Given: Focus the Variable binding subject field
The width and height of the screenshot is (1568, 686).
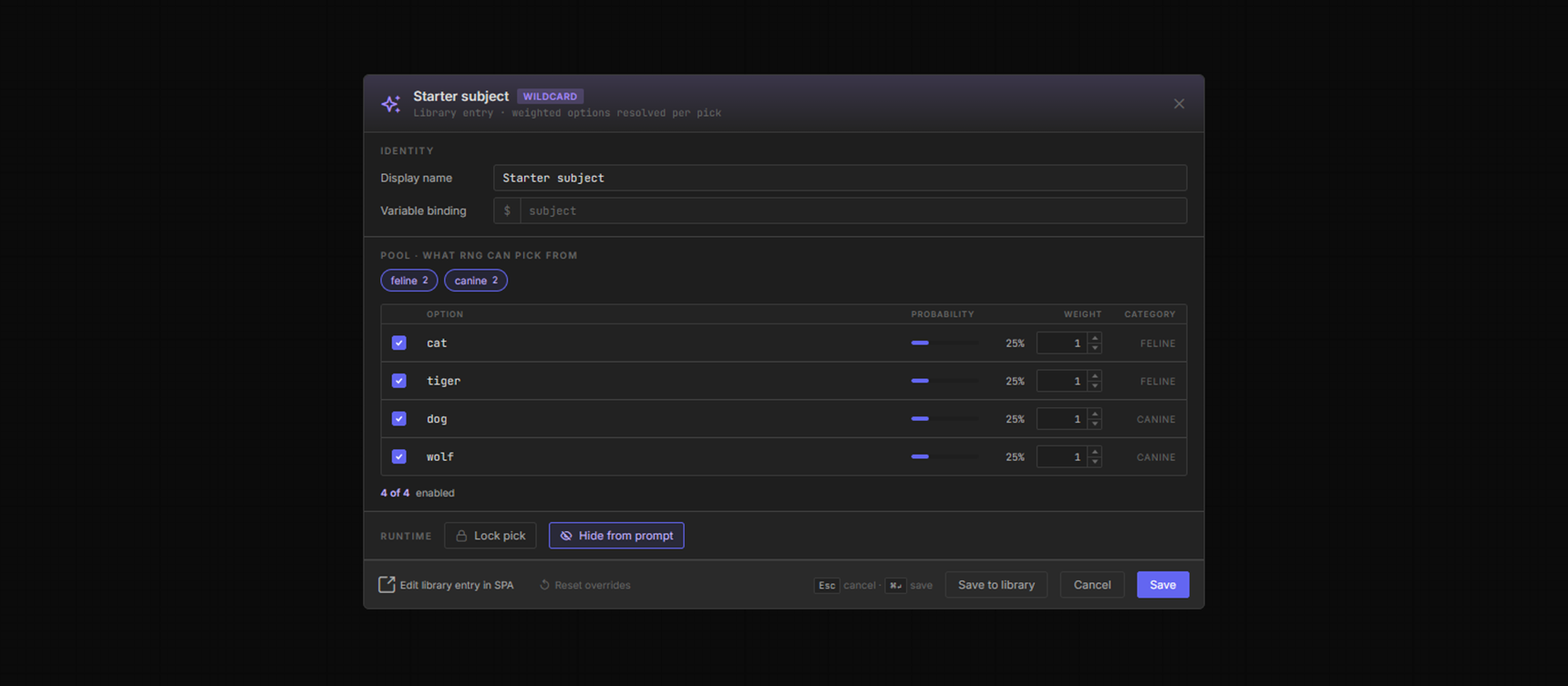Looking at the screenshot, I should pos(852,210).
